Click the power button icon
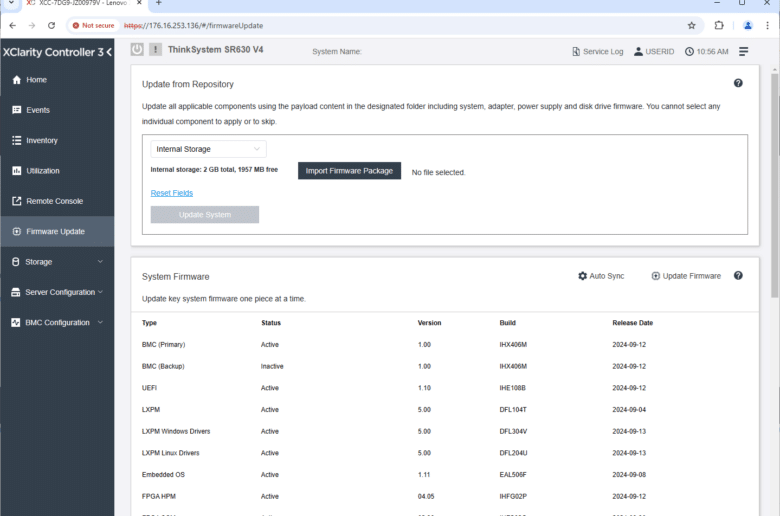780x516 pixels. pos(137,49)
